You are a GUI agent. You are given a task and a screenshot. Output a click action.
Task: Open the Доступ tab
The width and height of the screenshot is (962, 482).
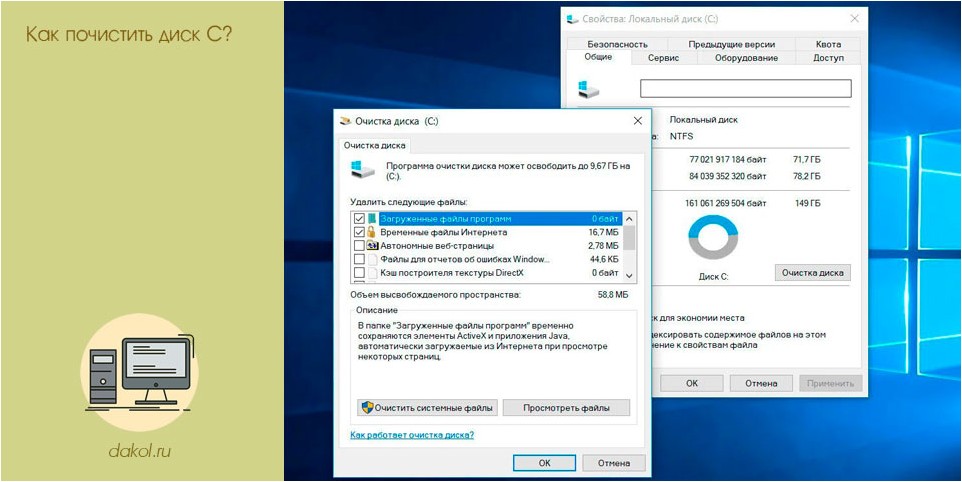828,58
